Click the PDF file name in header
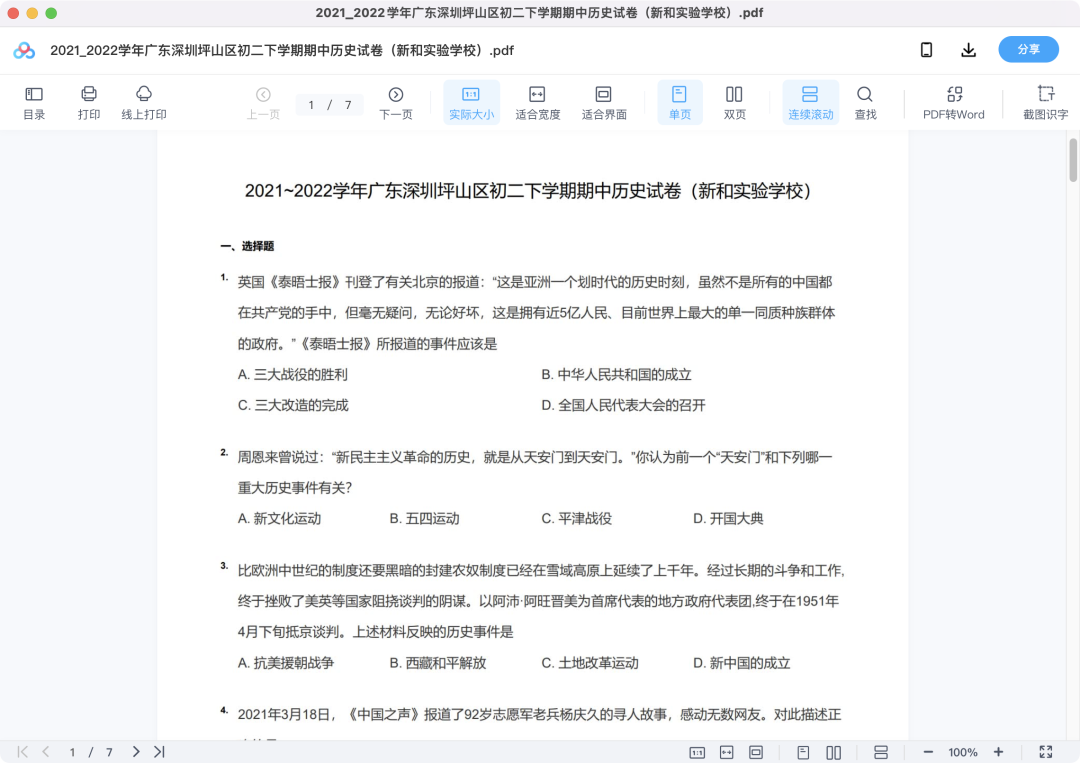The height and width of the screenshot is (763, 1080). coord(282,50)
